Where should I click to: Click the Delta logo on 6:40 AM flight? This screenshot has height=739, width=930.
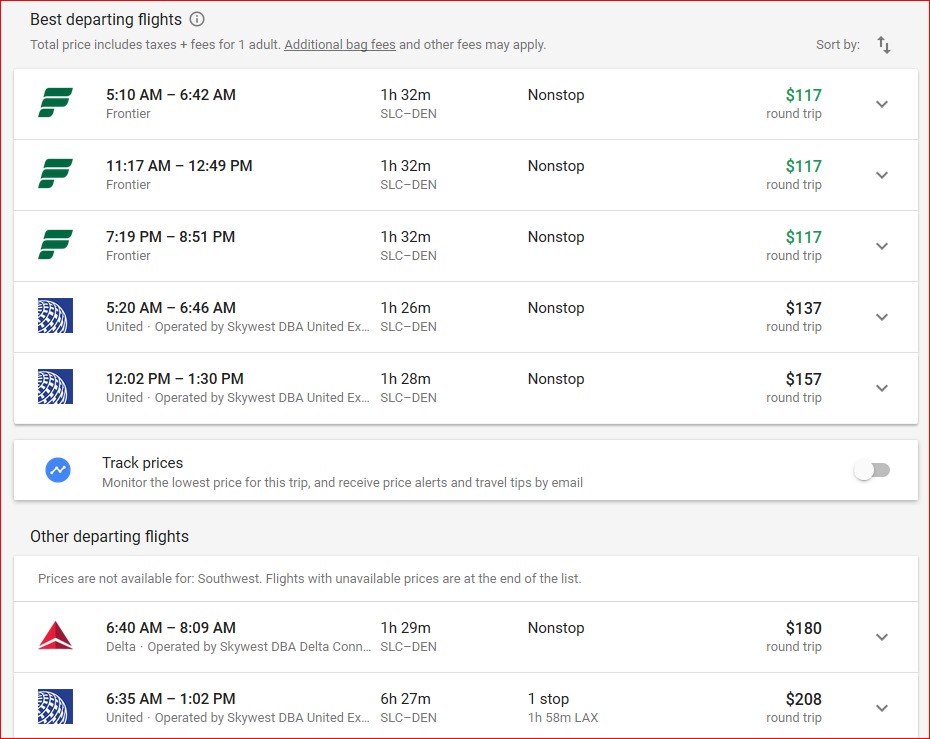(55, 637)
